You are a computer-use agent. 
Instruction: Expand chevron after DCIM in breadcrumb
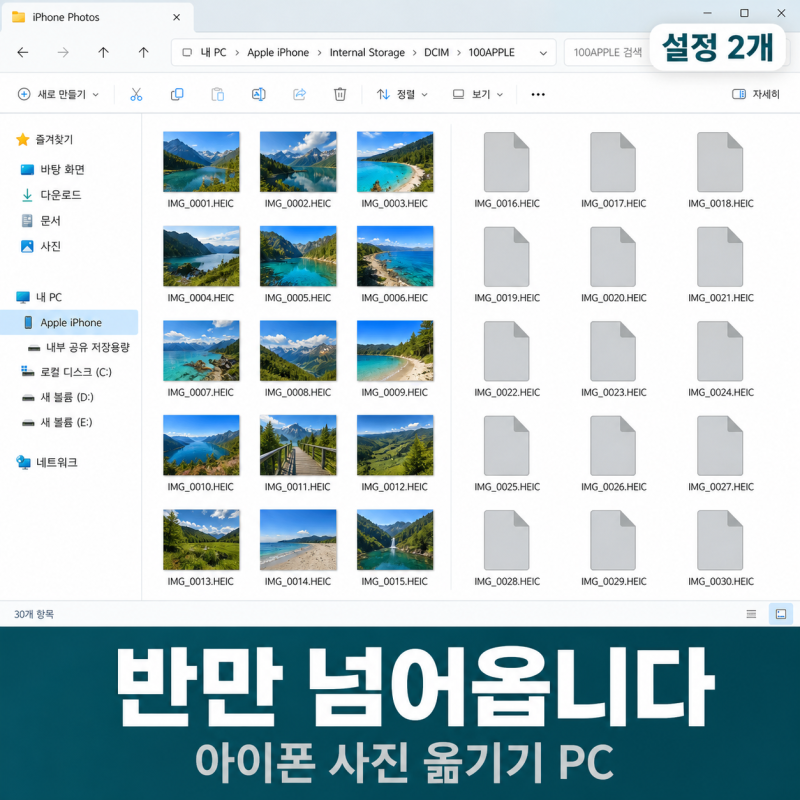[x=459, y=53]
